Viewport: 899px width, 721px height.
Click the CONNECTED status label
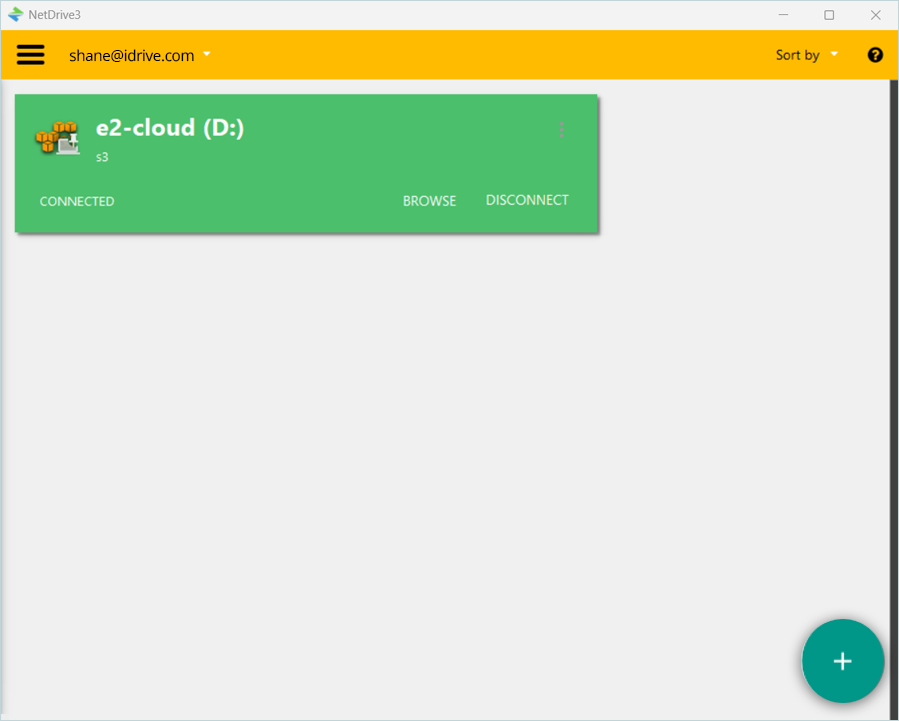(x=77, y=201)
